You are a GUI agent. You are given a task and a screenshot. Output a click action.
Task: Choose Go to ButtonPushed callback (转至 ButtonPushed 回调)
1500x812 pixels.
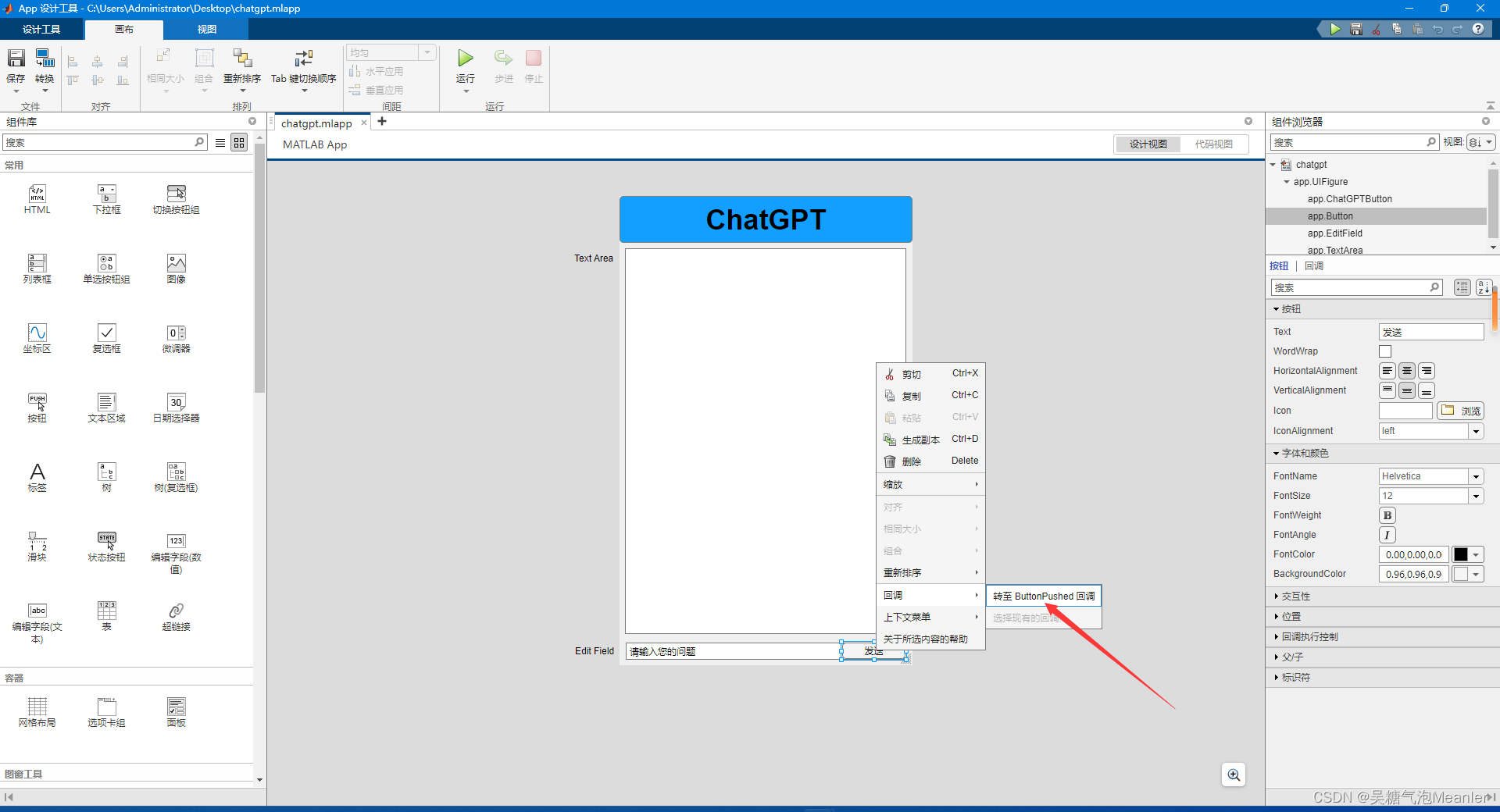click(x=1044, y=597)
